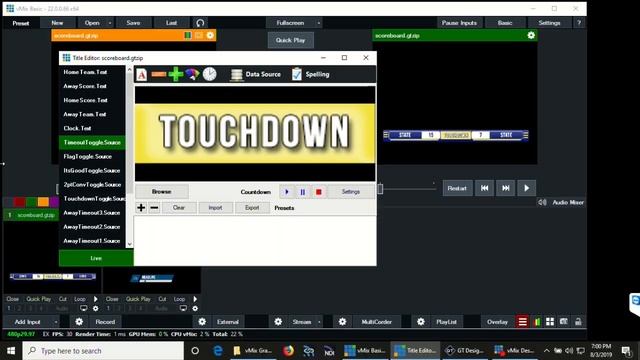
Task: Click skip to previous track button
Action: [484, 188]
